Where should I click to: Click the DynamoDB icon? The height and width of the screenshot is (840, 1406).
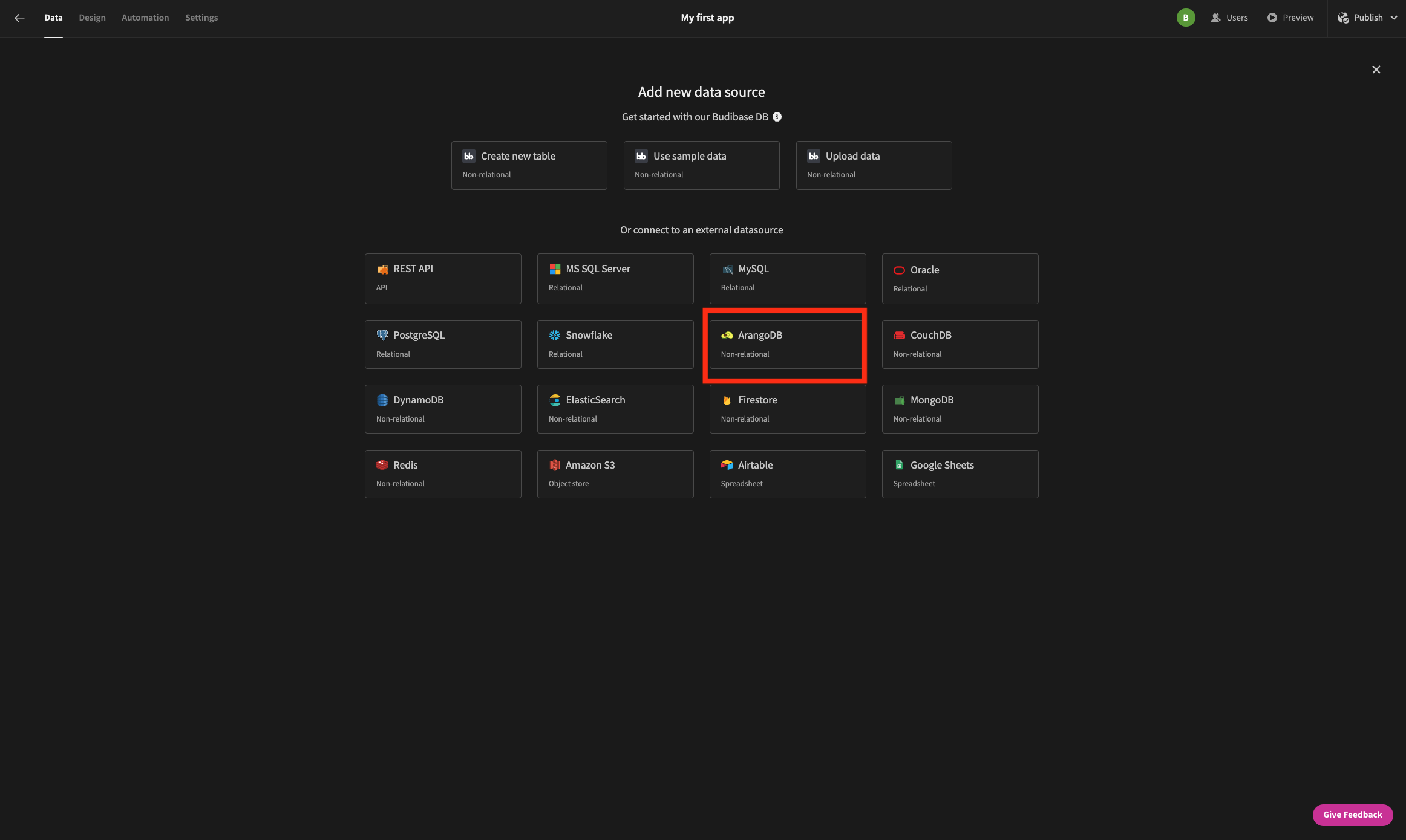tap(382, 400)
